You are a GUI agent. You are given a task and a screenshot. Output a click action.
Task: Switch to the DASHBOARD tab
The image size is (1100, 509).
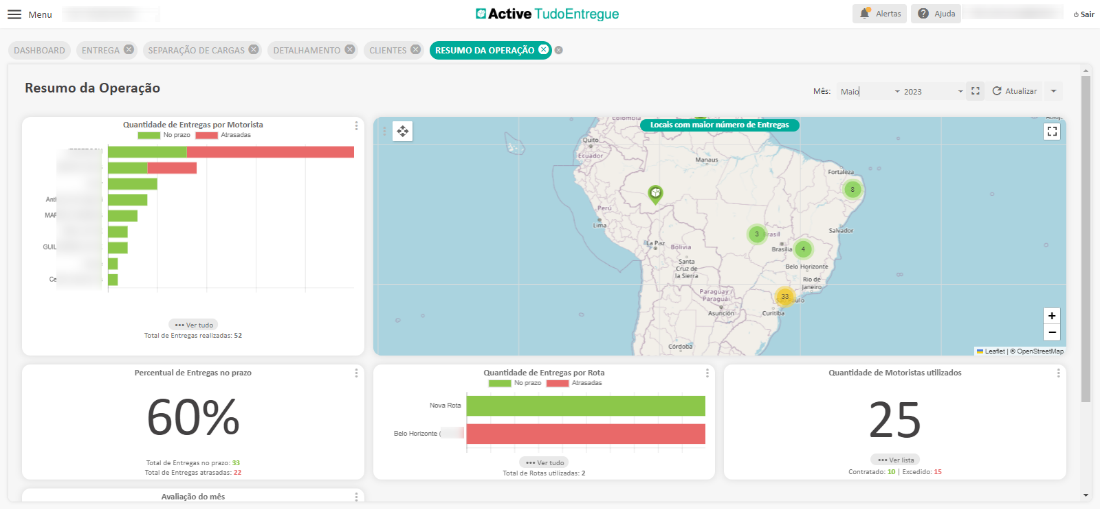click(40, 50)
